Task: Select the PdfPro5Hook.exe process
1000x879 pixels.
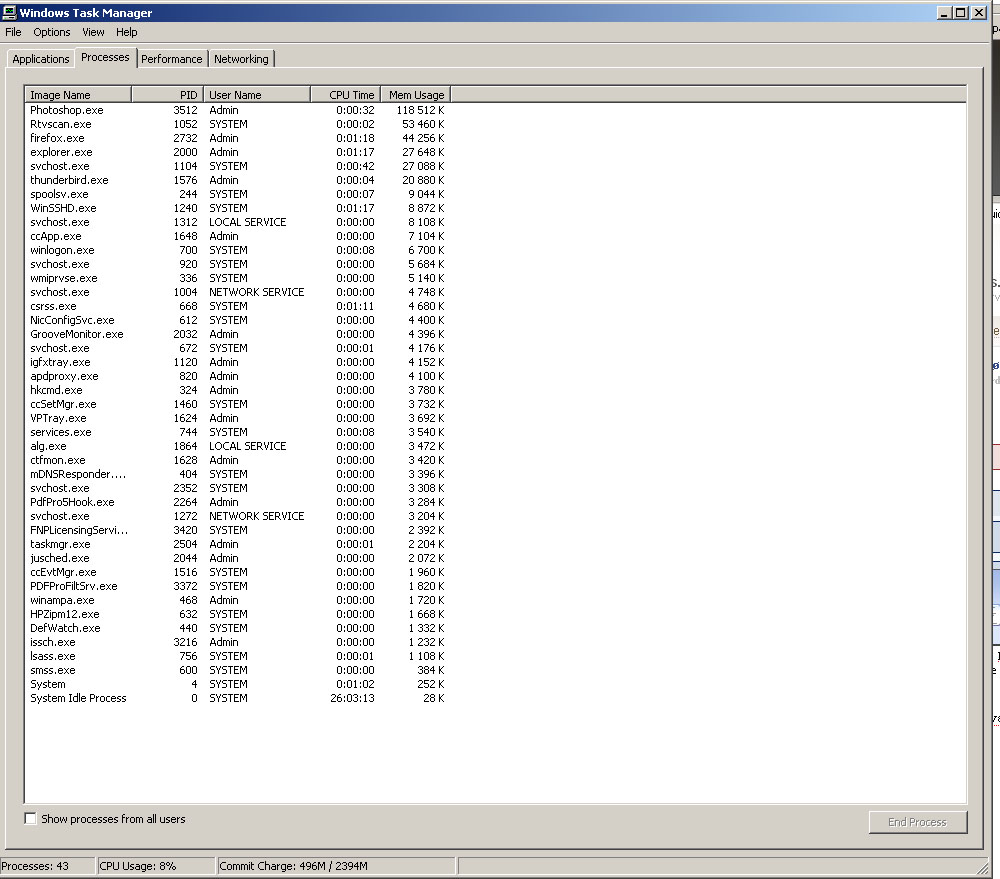Action: 237,503
